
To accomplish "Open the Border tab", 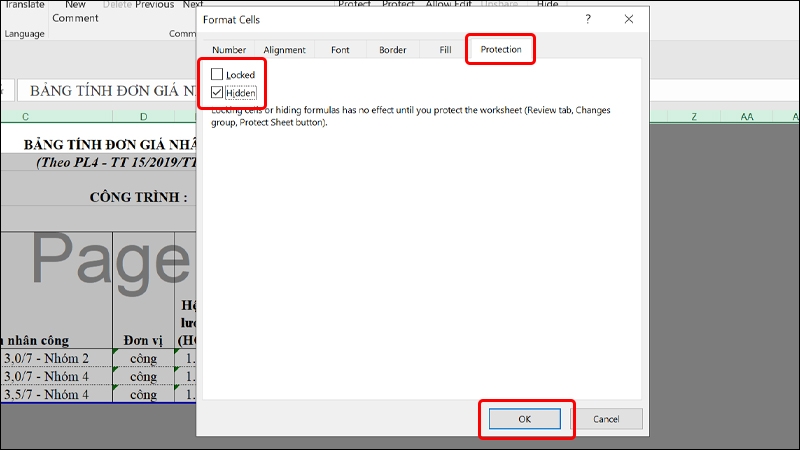I will [x=392, y=49].
